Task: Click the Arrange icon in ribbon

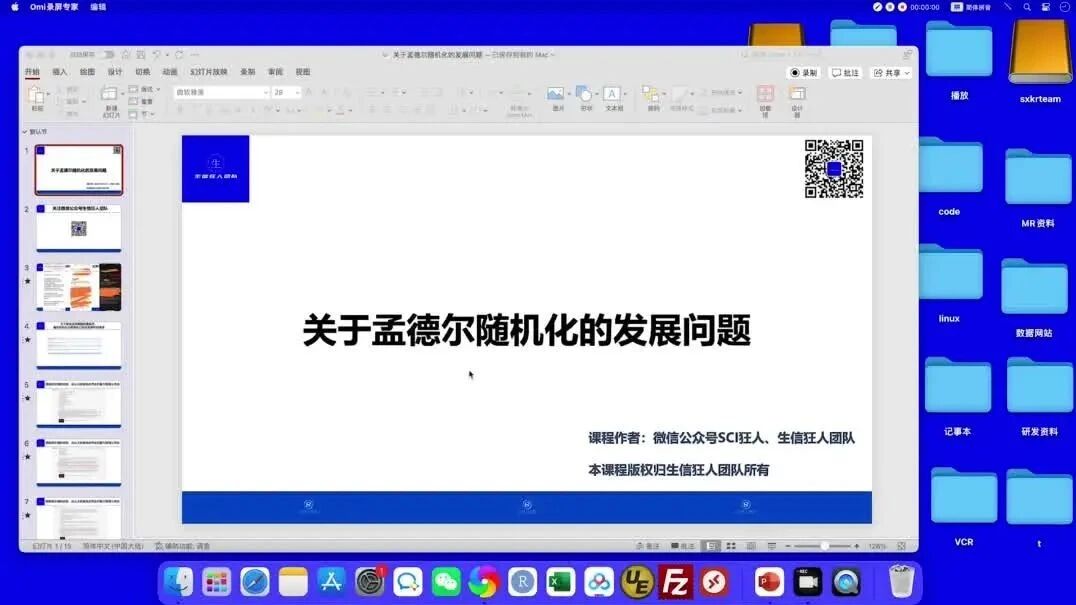Action: [x=650, y=94]
